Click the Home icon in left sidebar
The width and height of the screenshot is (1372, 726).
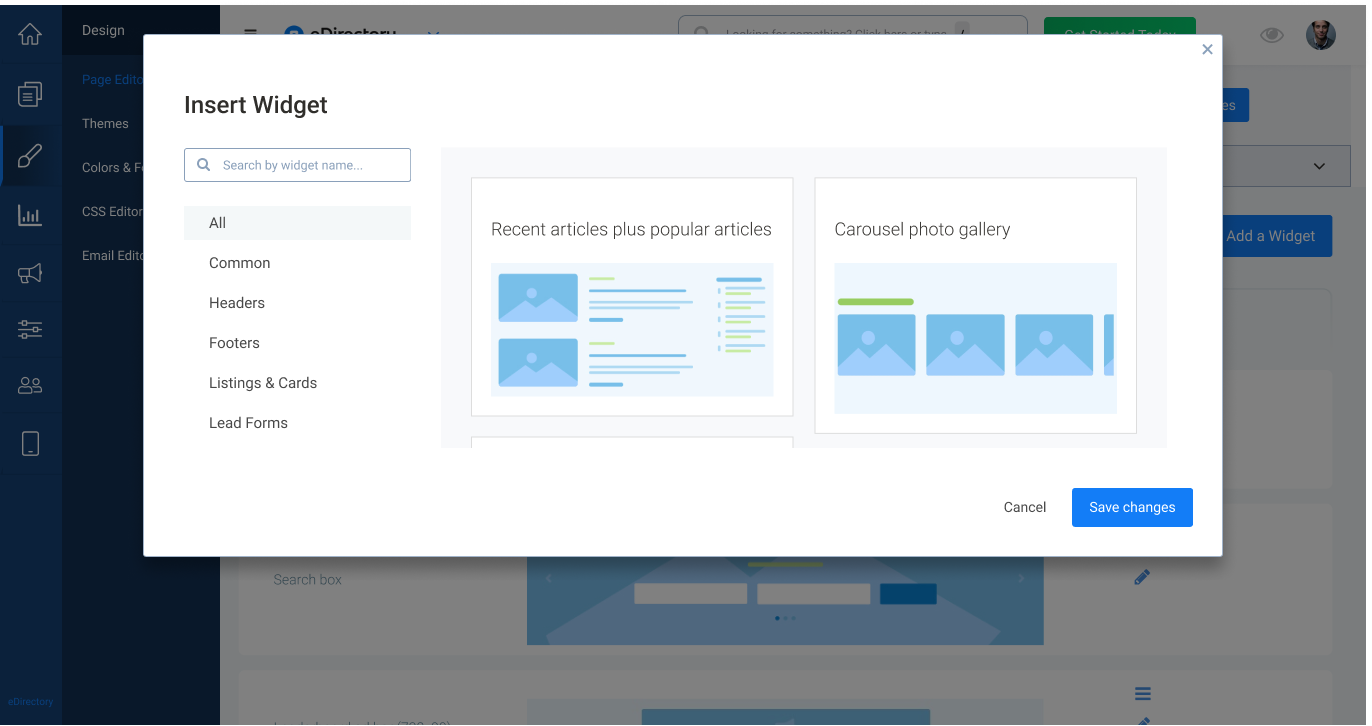pyautogui.click(x=30, y=34)
